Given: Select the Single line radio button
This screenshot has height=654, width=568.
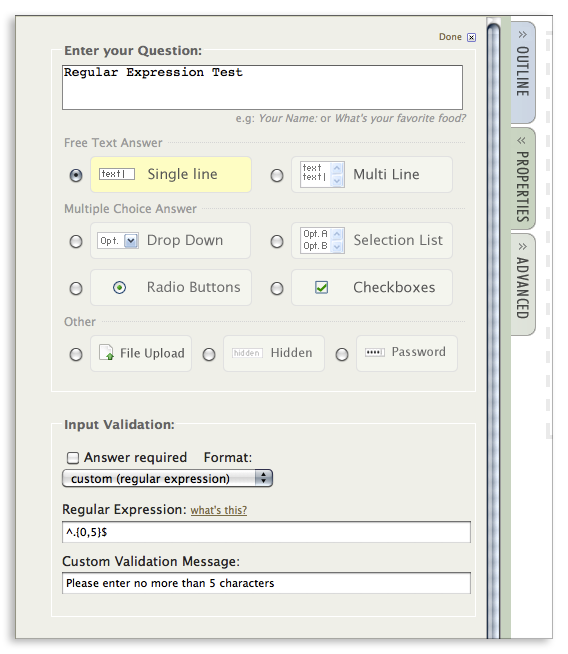Looking at the screenshot, I should [76, 175].
